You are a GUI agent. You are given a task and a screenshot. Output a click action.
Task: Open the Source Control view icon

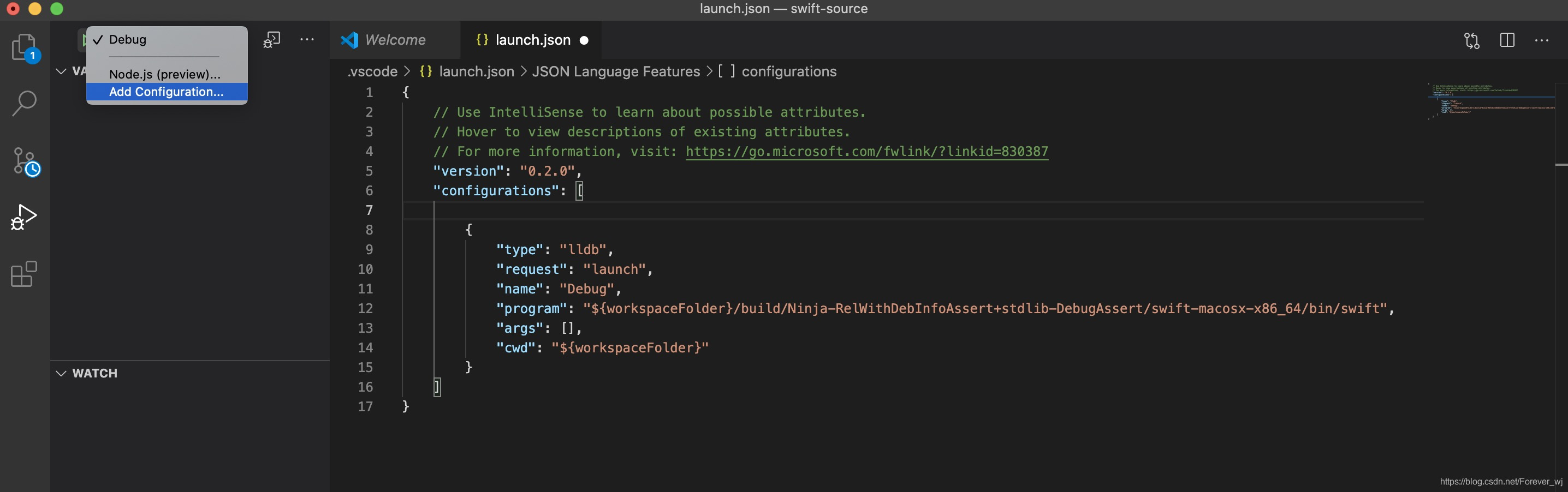pyautogui.click(x=26, y=161)
